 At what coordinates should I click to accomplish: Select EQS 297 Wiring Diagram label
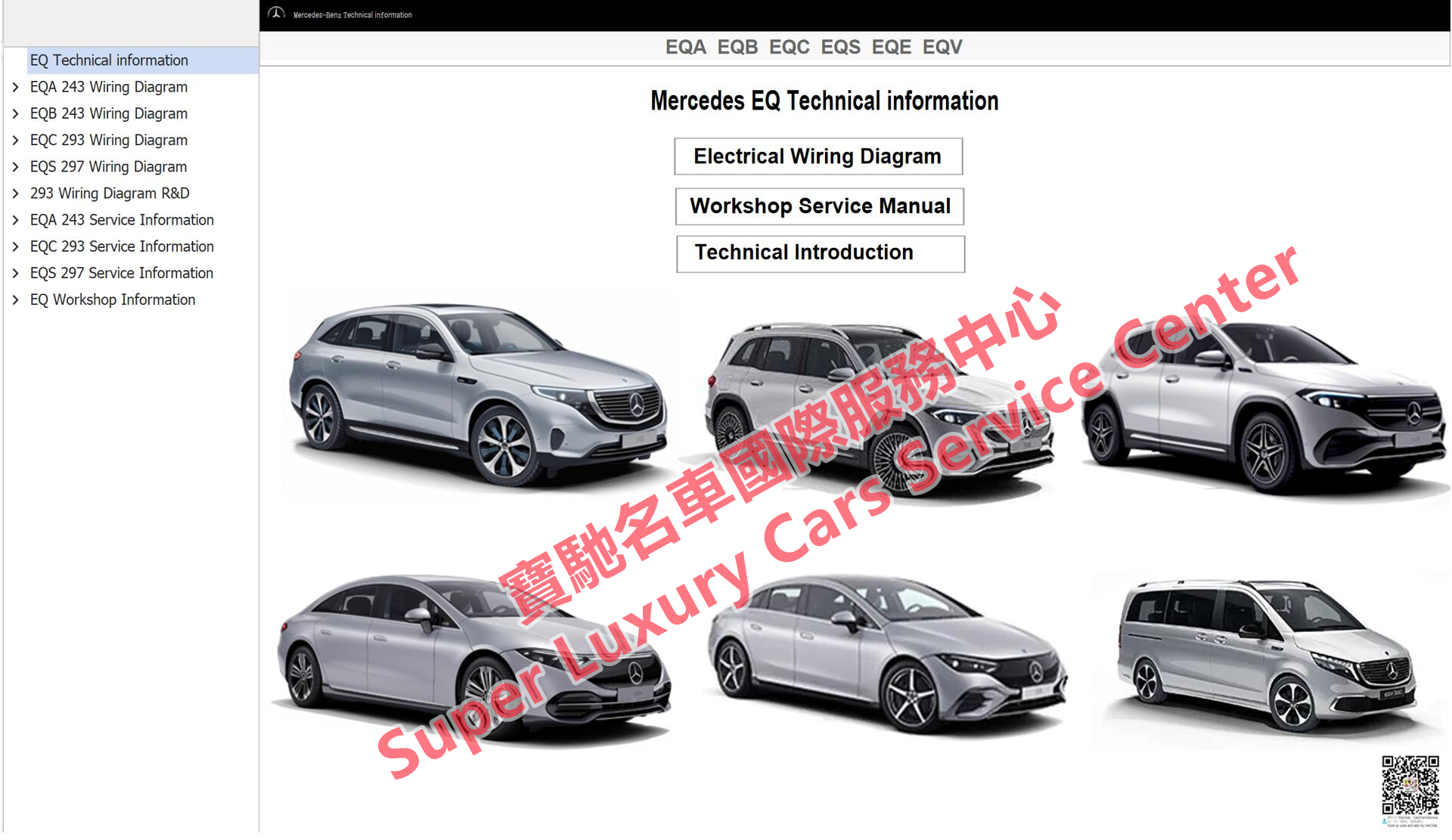click(x=108, y=166)
